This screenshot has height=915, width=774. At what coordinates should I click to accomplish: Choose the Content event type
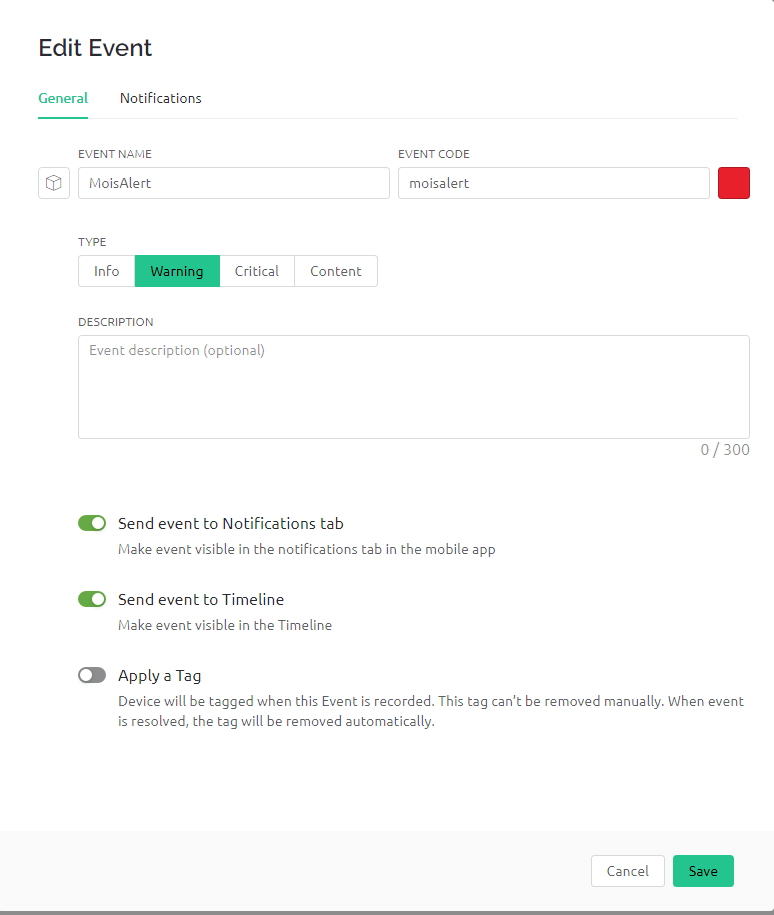click(x=336, y=271)
